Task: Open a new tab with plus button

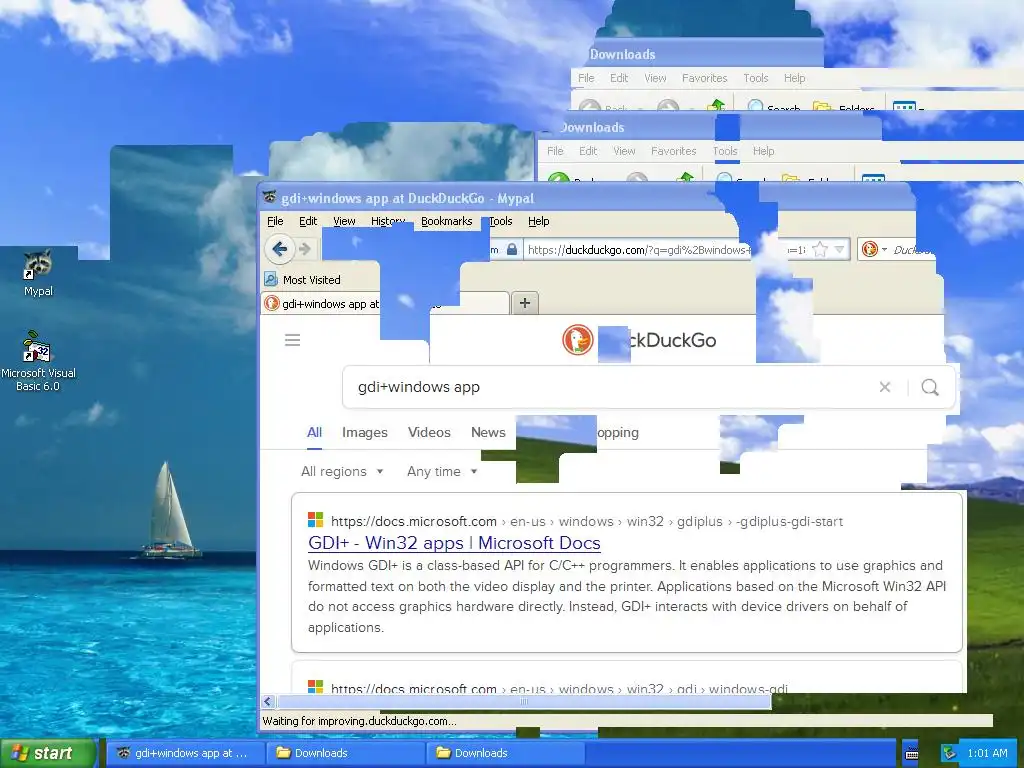Action: point(524,303)
